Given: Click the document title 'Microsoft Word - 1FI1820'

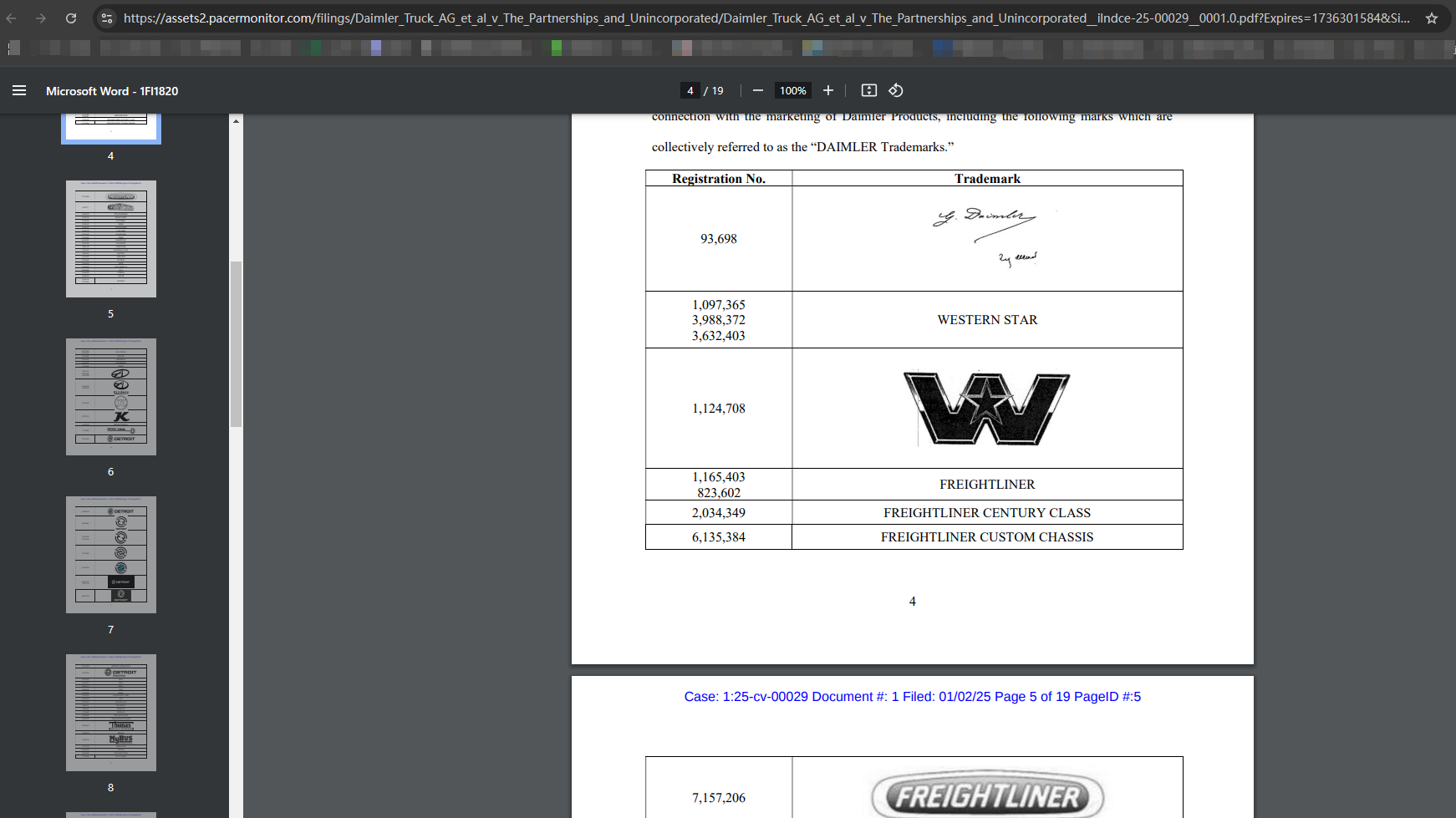Looking at the screenshot, I should pos(112,91).
